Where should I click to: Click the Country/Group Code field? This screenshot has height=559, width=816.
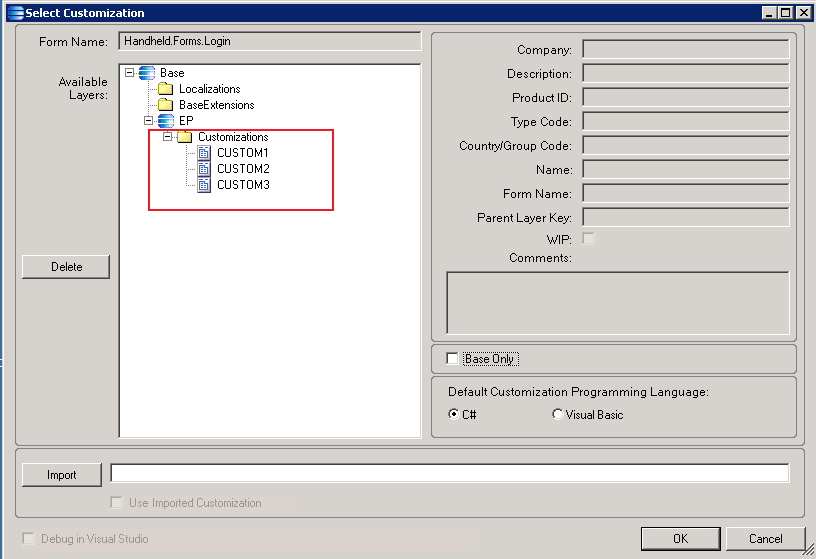686,145
